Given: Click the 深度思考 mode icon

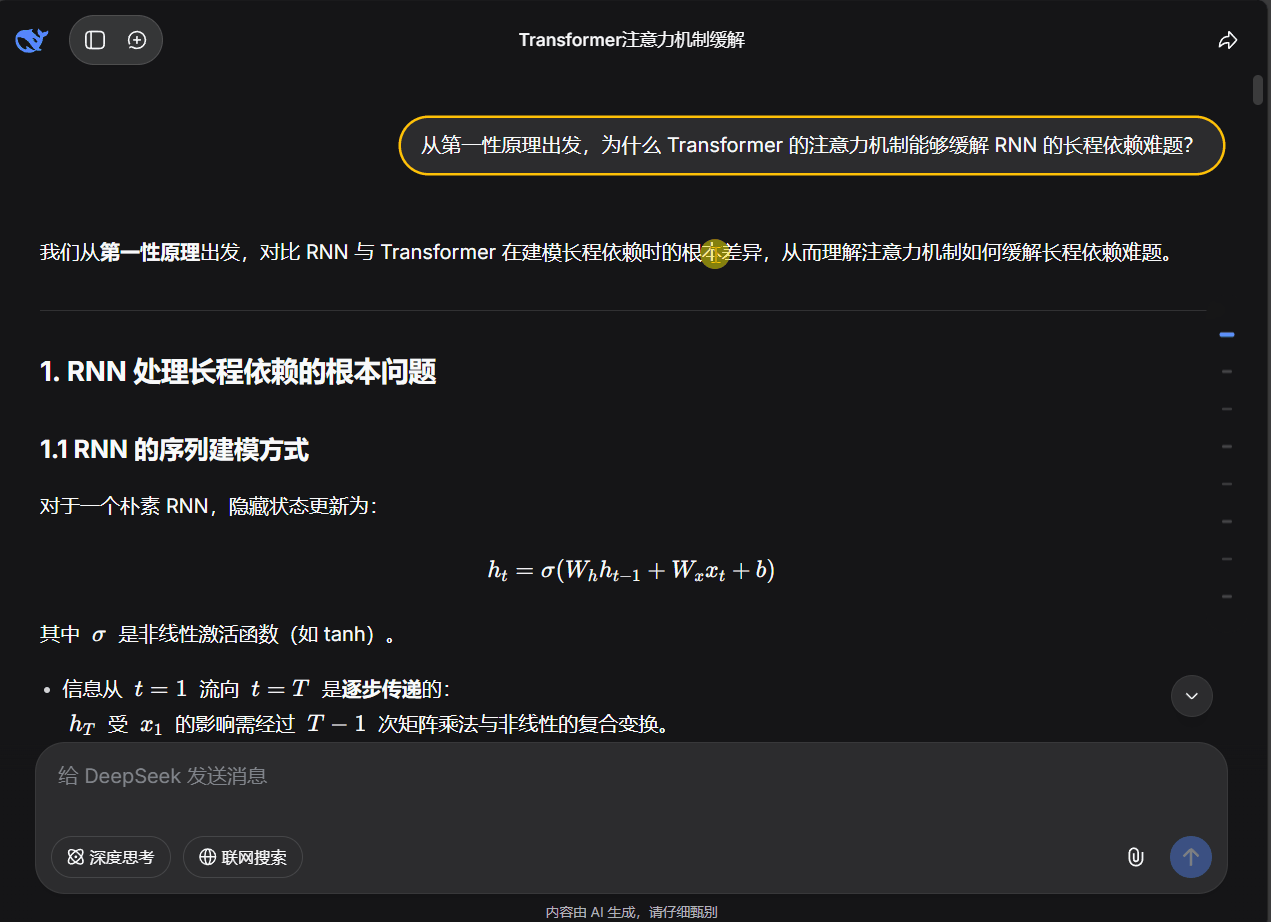Looking at the screenshot, I should (74, 857).
